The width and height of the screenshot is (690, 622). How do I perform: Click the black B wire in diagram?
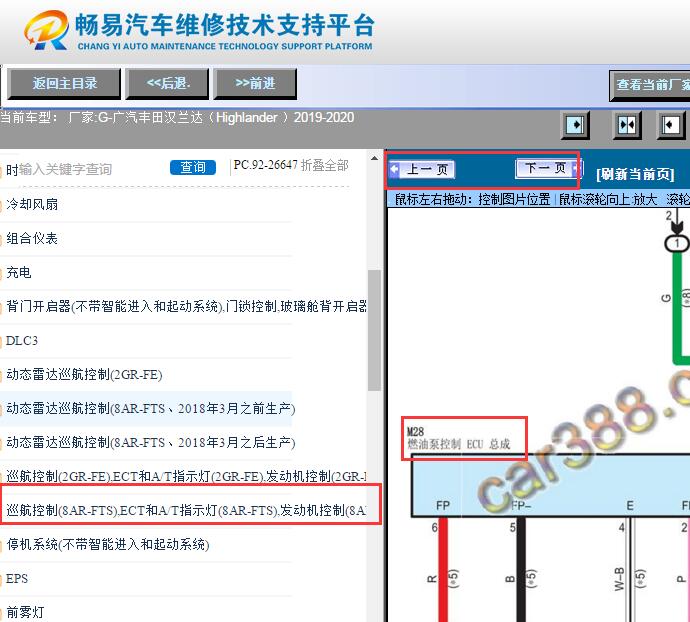point(521,570)
